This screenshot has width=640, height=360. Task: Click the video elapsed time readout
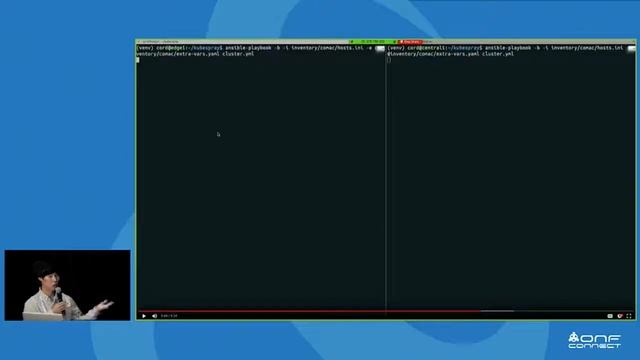tap(169, 316)
